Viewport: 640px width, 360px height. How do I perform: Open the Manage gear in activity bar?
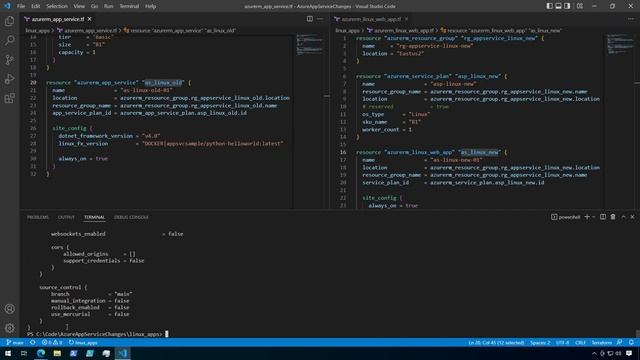pyautogui.click(x=9, y=328)
